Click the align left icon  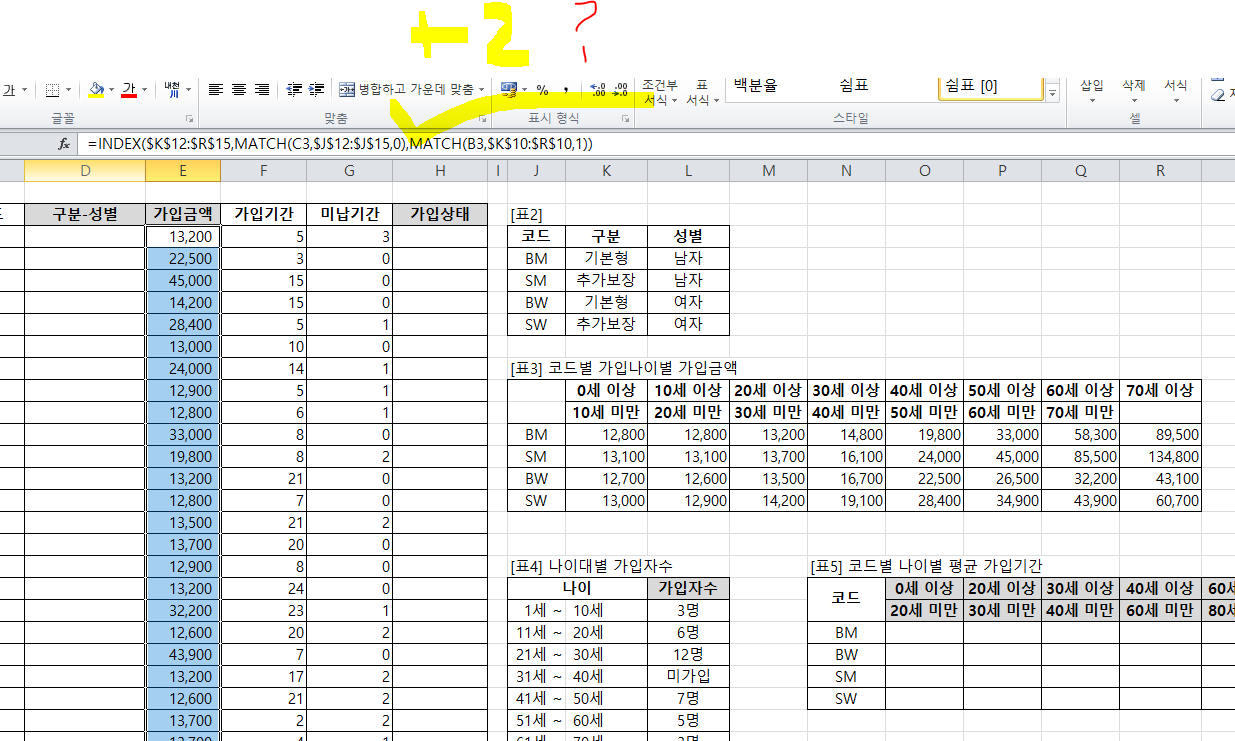[x=215, y=90]
